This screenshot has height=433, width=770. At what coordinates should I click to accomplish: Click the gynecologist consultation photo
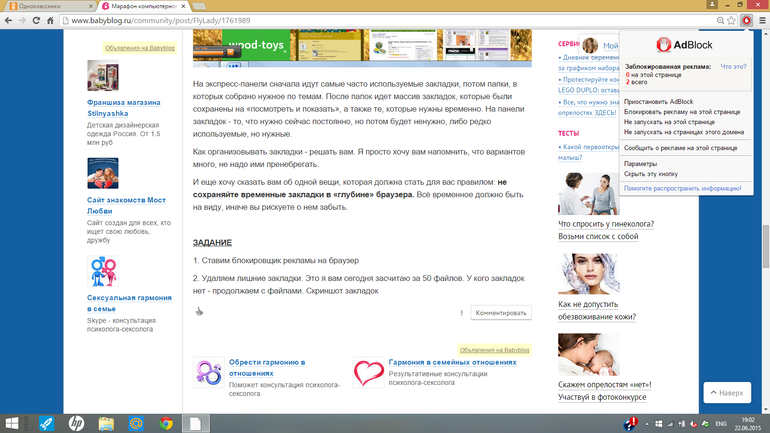[588, 194]
